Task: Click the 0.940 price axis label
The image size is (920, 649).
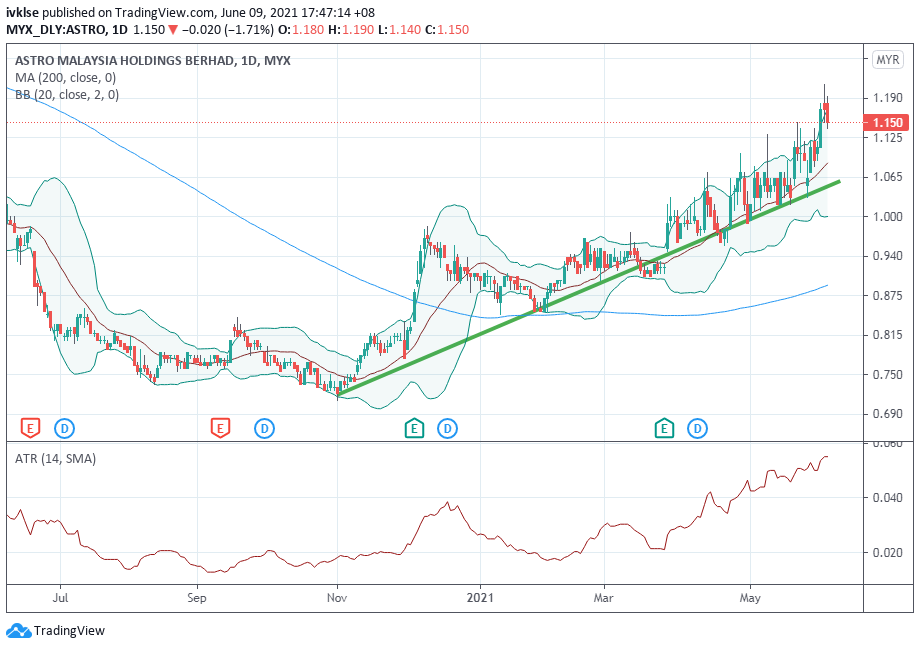Action: point(888,256)
